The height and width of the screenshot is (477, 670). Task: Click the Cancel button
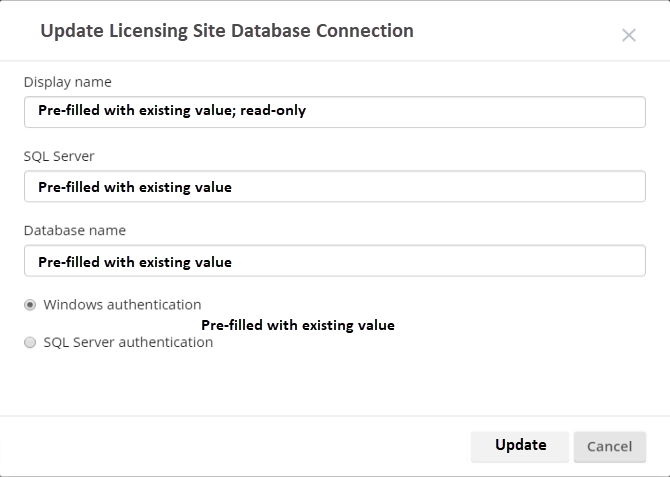pyautogui.click(x=609, y=446)
